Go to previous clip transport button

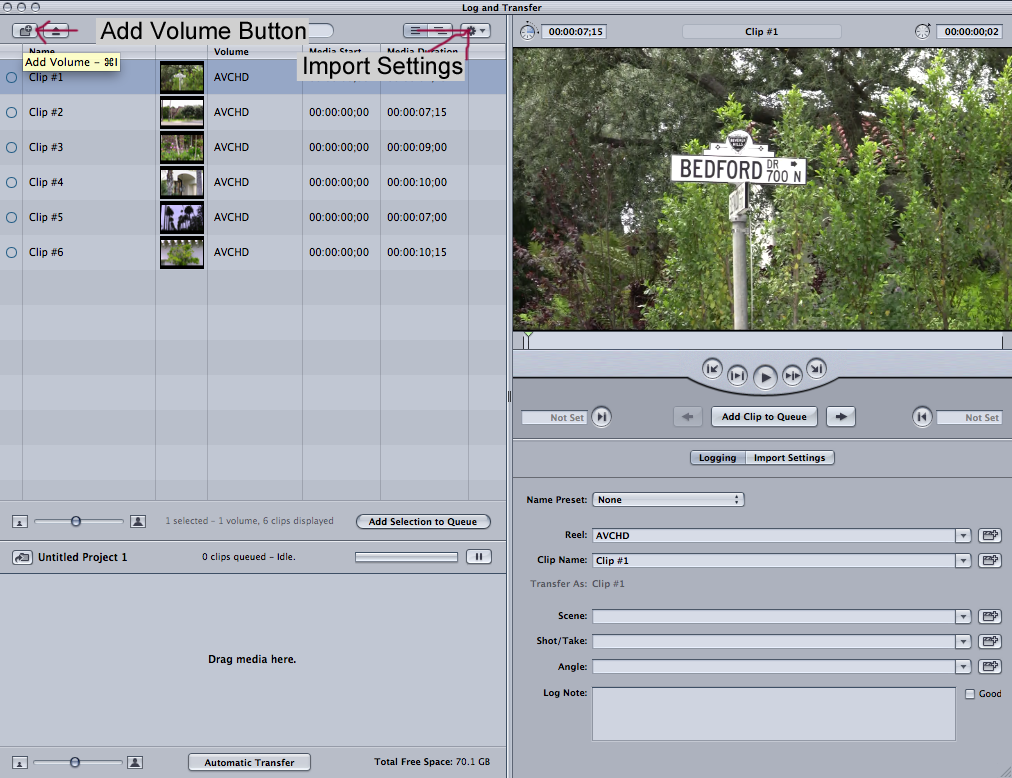[x=712, y=369]
